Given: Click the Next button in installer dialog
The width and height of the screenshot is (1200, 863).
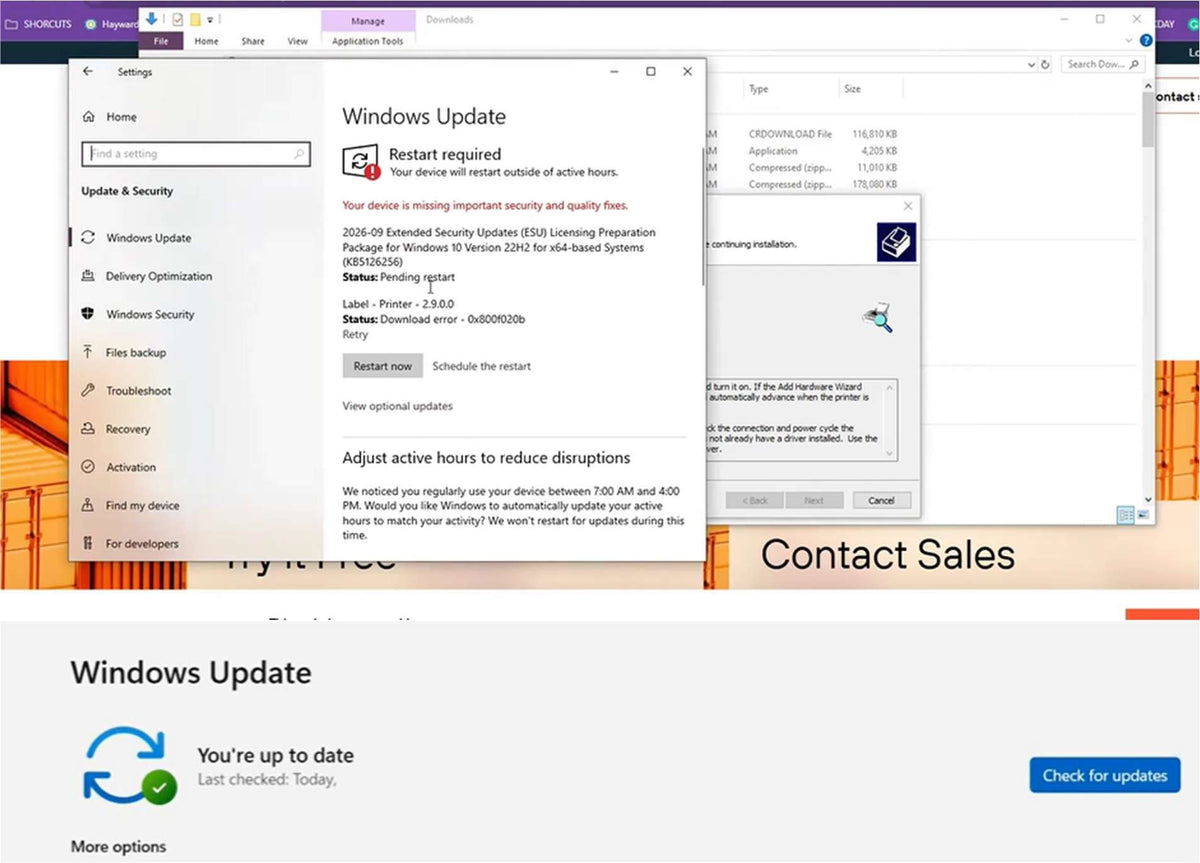Looking at the screenshot, I should [814, 500].
